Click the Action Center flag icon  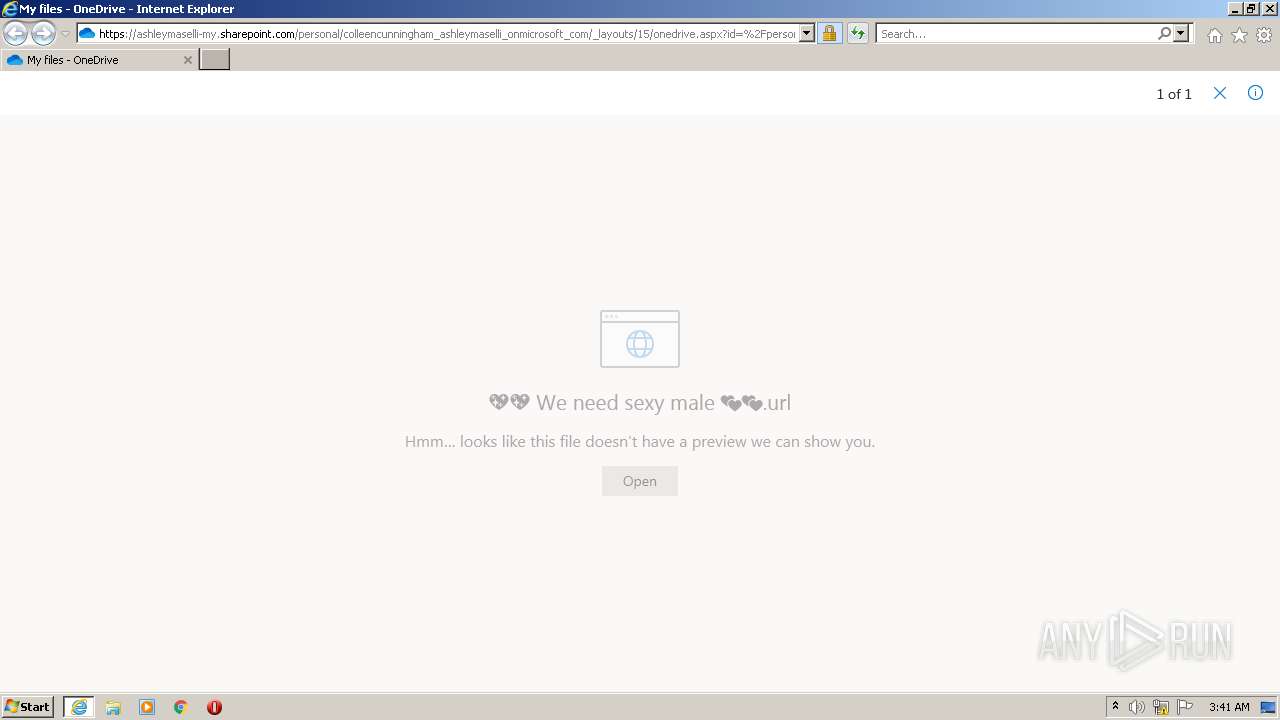[1185, 707]
